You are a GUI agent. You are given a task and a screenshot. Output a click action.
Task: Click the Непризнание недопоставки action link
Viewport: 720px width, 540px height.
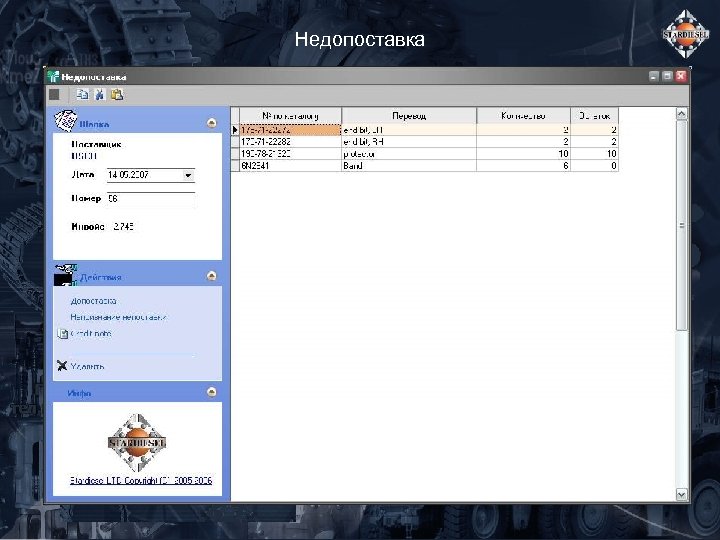118,317
